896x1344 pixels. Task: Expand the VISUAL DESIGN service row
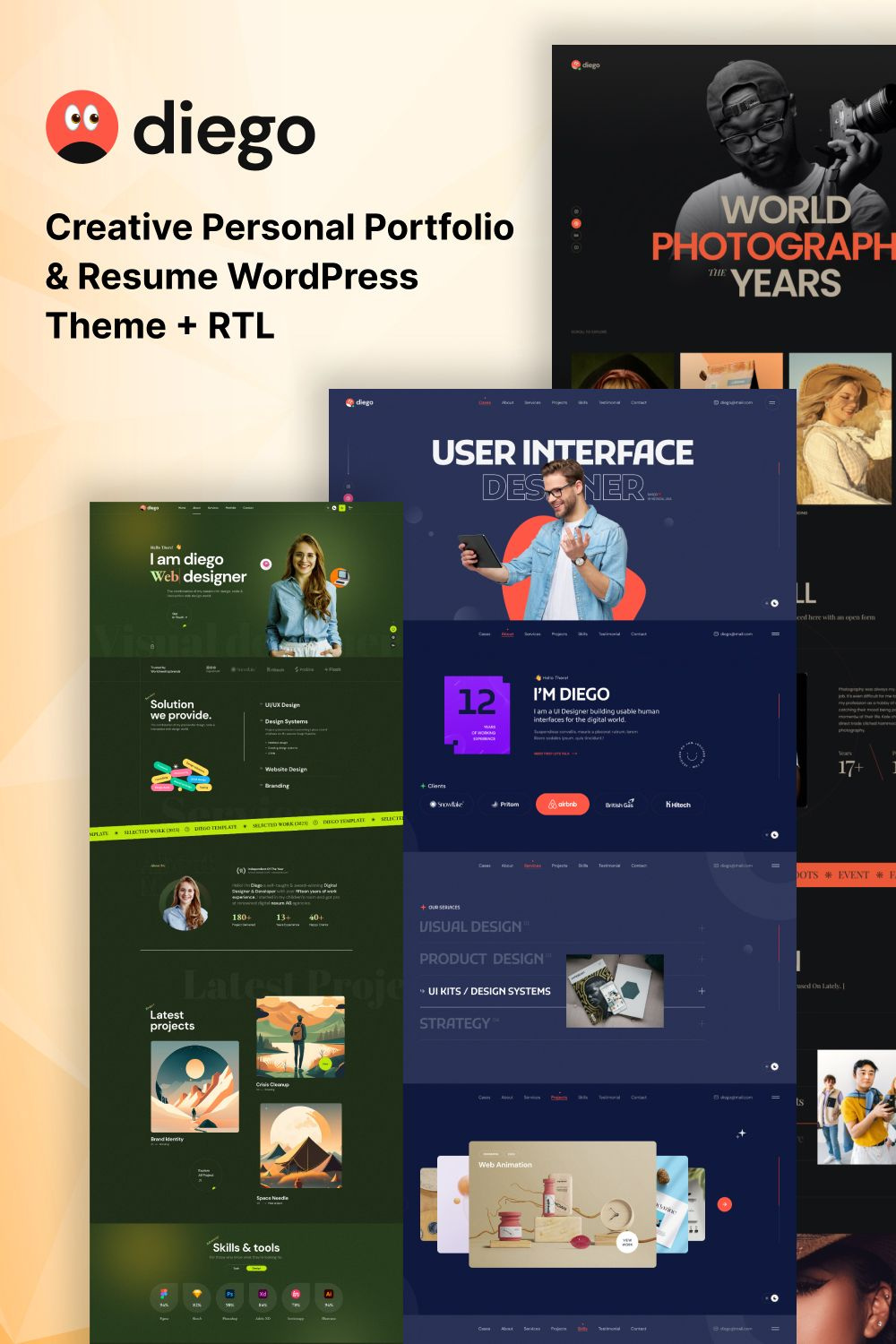(701, 926)
